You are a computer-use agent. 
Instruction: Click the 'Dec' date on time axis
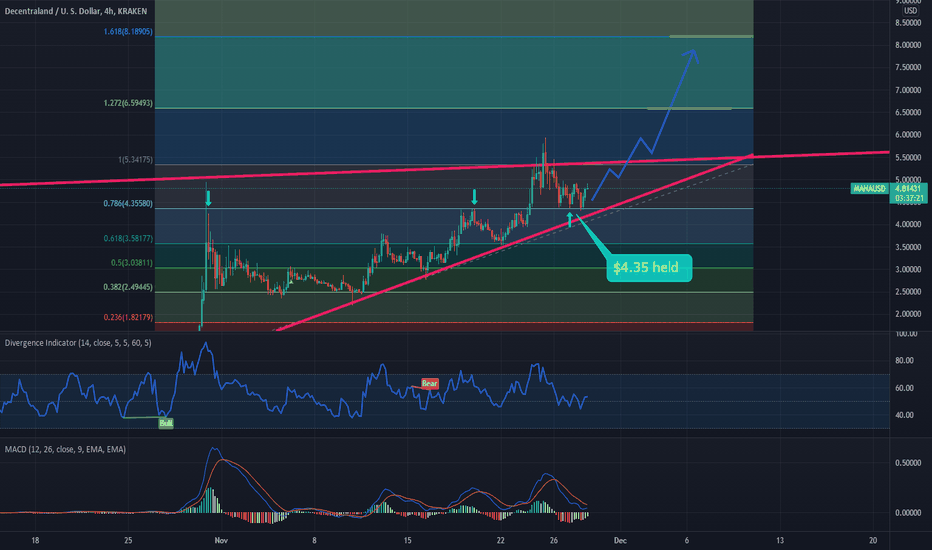point(620,540)
